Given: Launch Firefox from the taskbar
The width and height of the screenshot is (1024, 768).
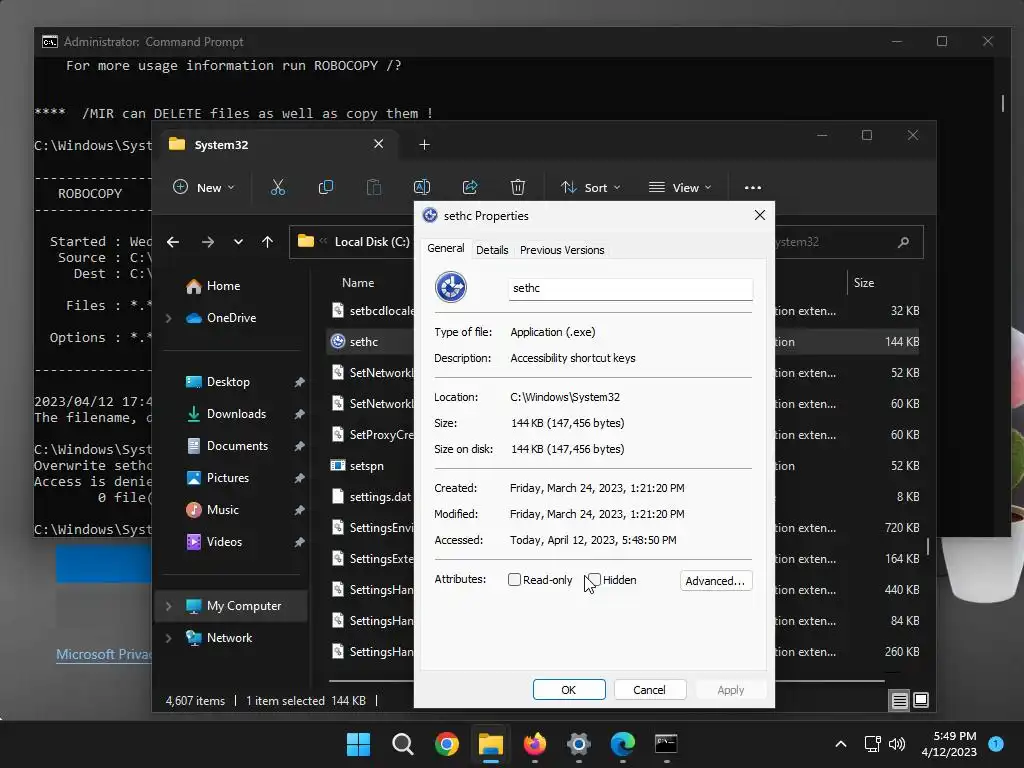Looking at the screenshot, I should pos(535,744).
